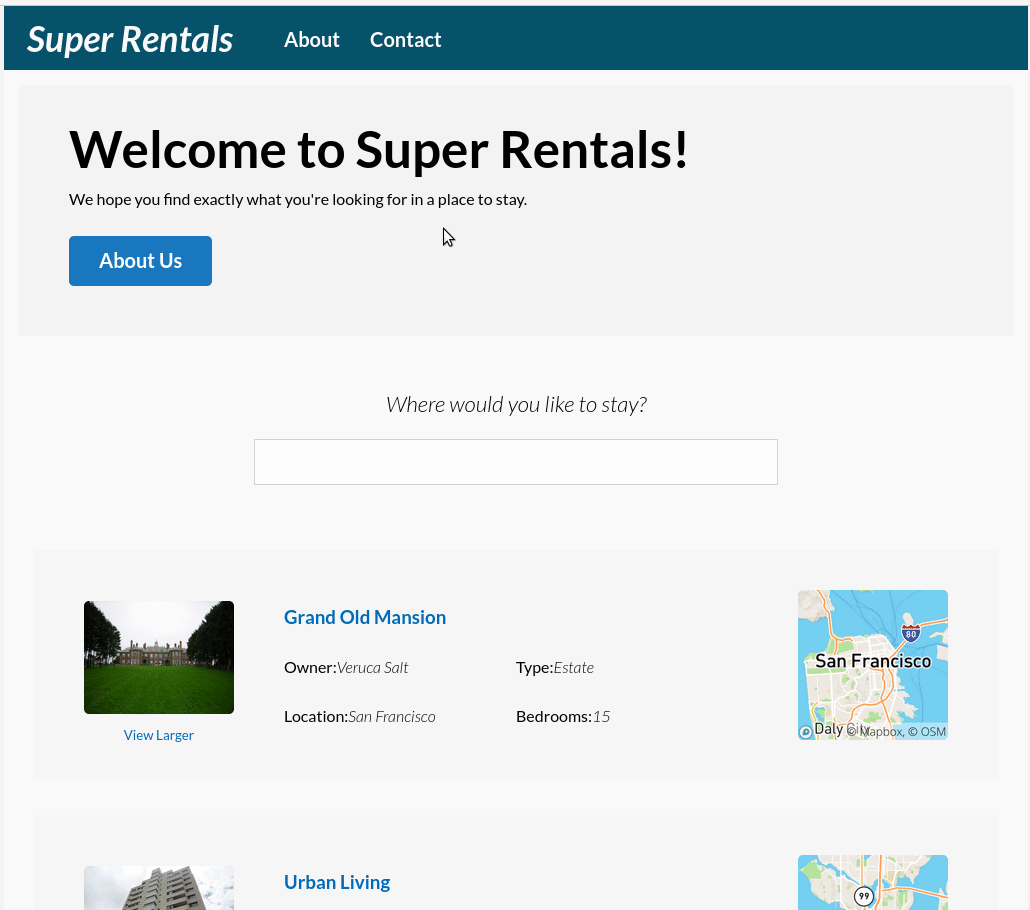Click the Urban Living map image
Screen dimensions: 1030x910
872,882
